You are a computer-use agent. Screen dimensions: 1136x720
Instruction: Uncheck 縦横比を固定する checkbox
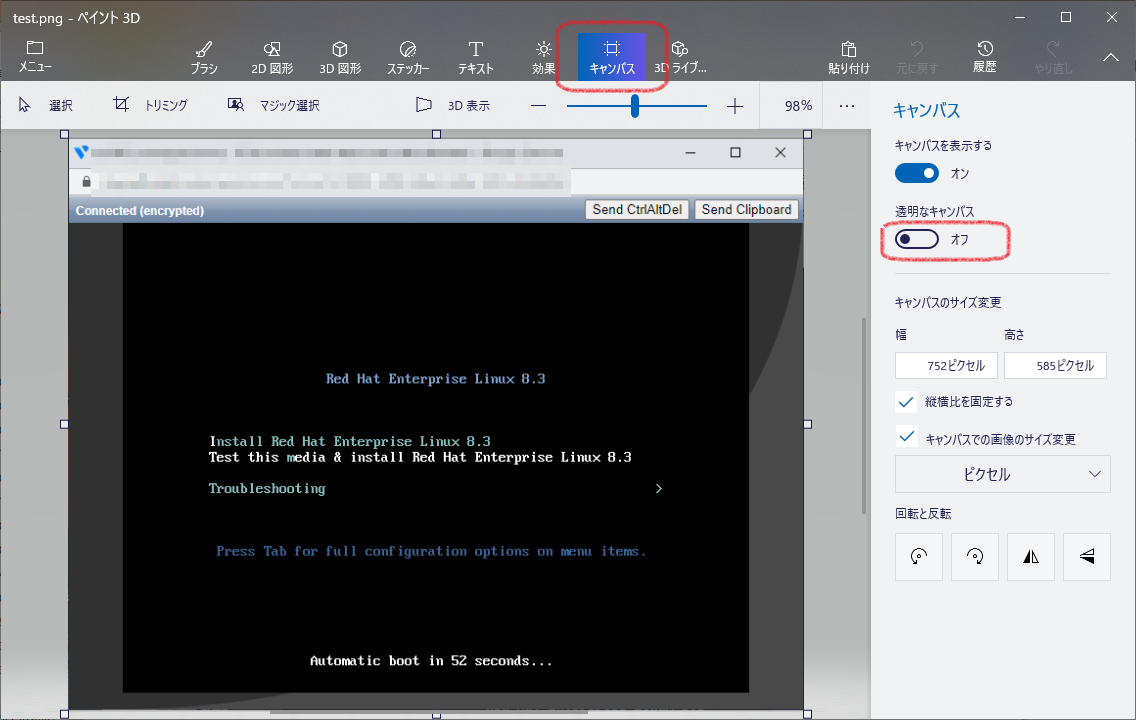pos(906,401)
